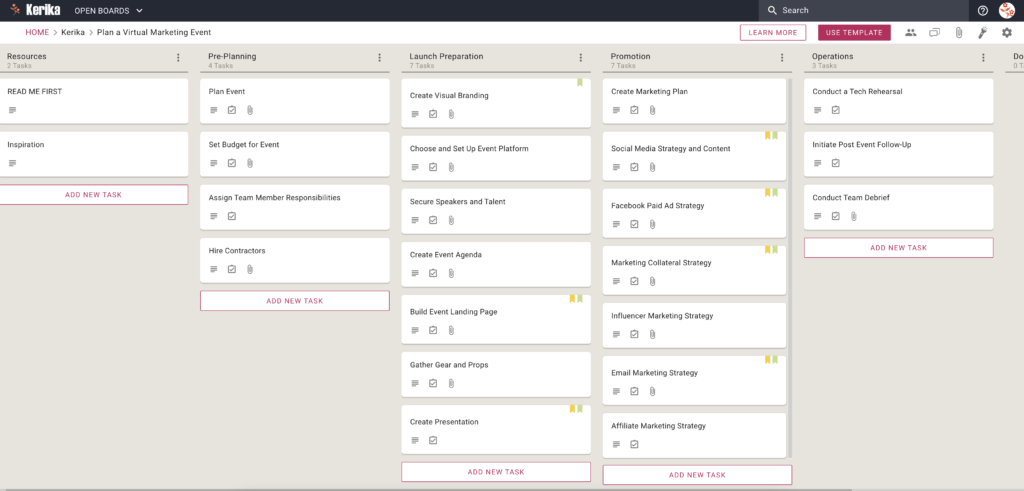The image size is (1024, 491).
Task: Click the search magnifier icon
Action: coord(772,10)
